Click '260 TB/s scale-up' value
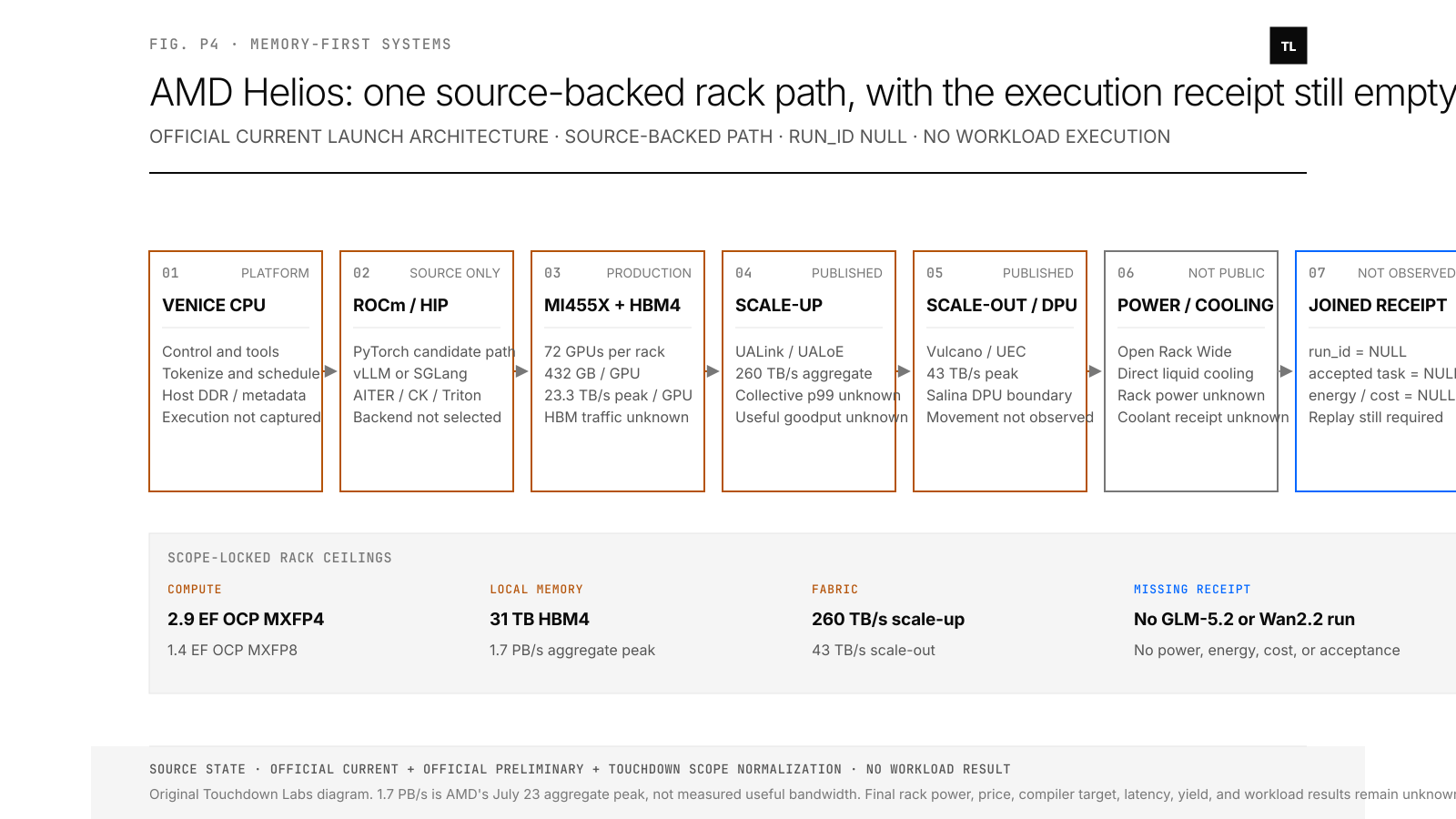 click(x=888, y=619)
